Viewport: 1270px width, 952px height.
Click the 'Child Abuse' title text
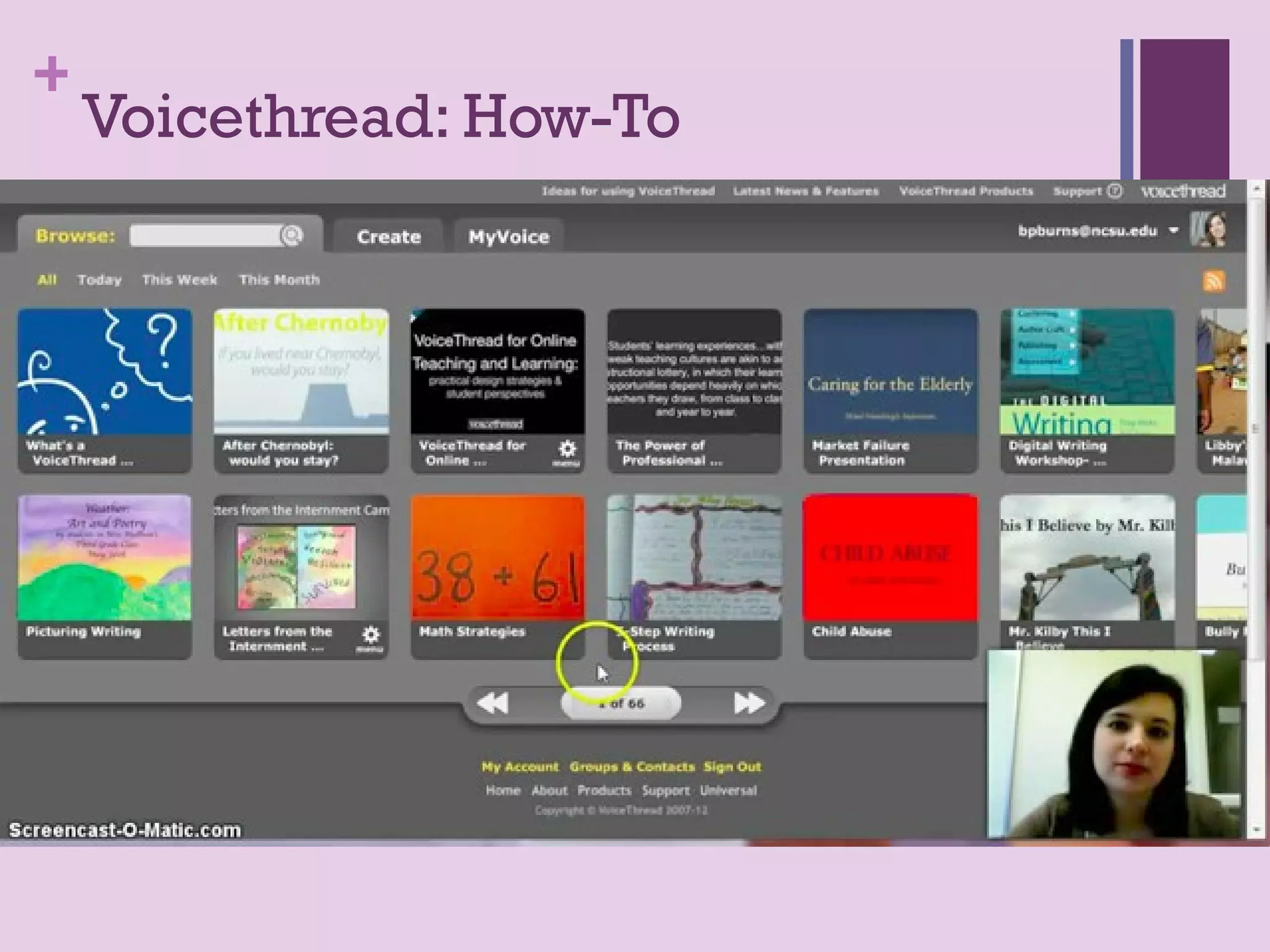(851, 631)
